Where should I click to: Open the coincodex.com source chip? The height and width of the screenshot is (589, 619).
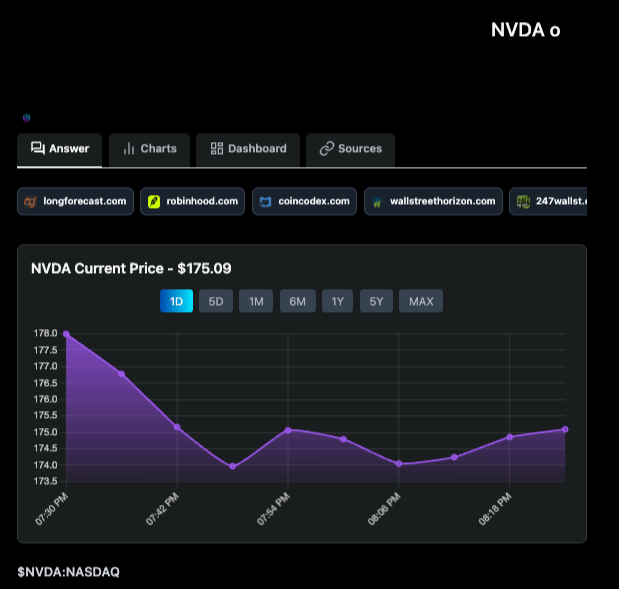pos(304,201)
